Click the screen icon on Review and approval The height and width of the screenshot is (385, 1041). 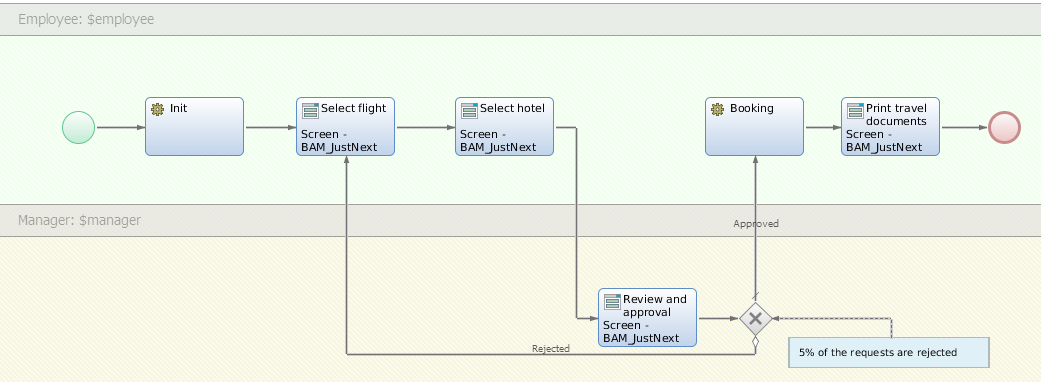pyautogui.click(x=613, y=302)
